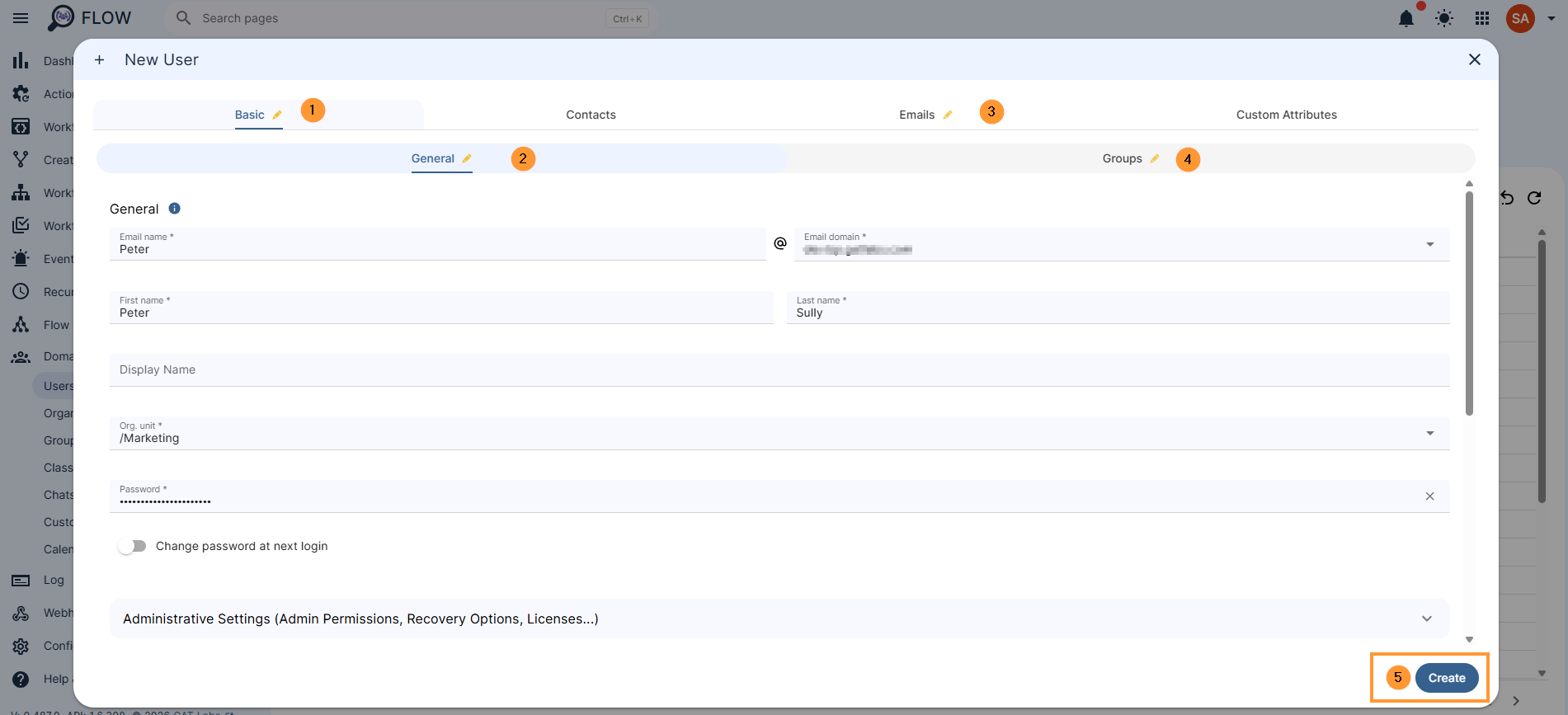Switch to the Contacts tab
This screenshot has height=715, width=1568.
[591, 115]
